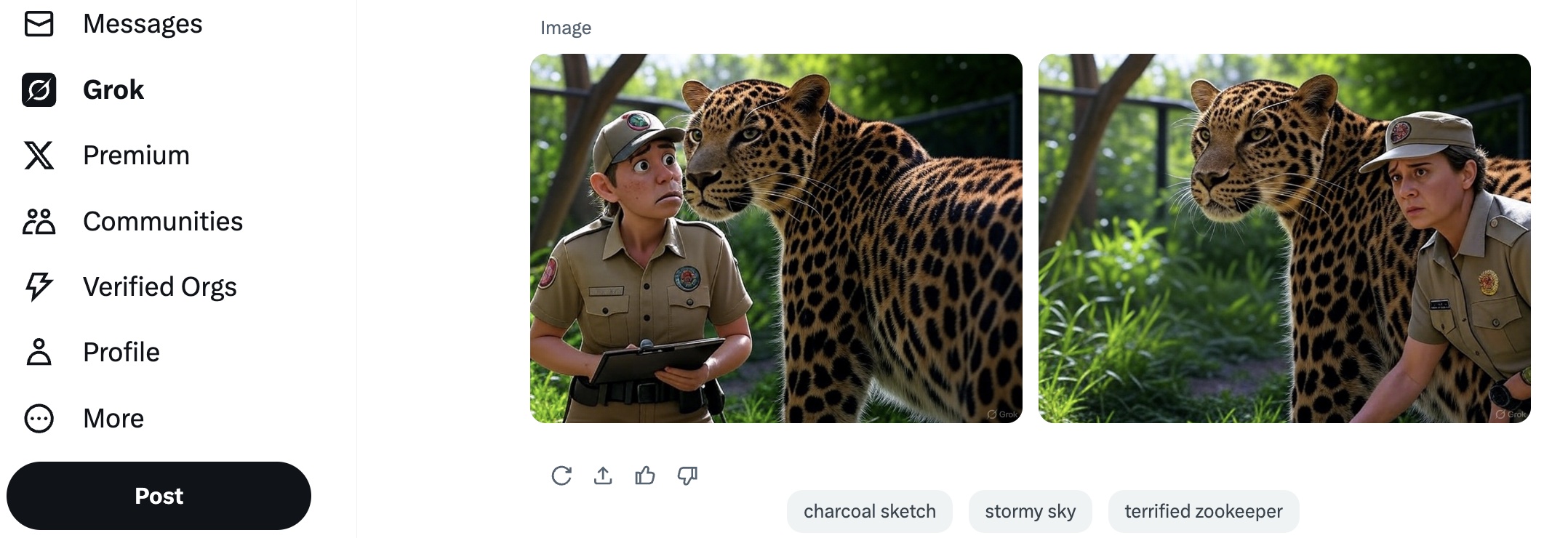
Task: Choose the "stormy sky" suggestion chip
Action: tap(1030, 511)
